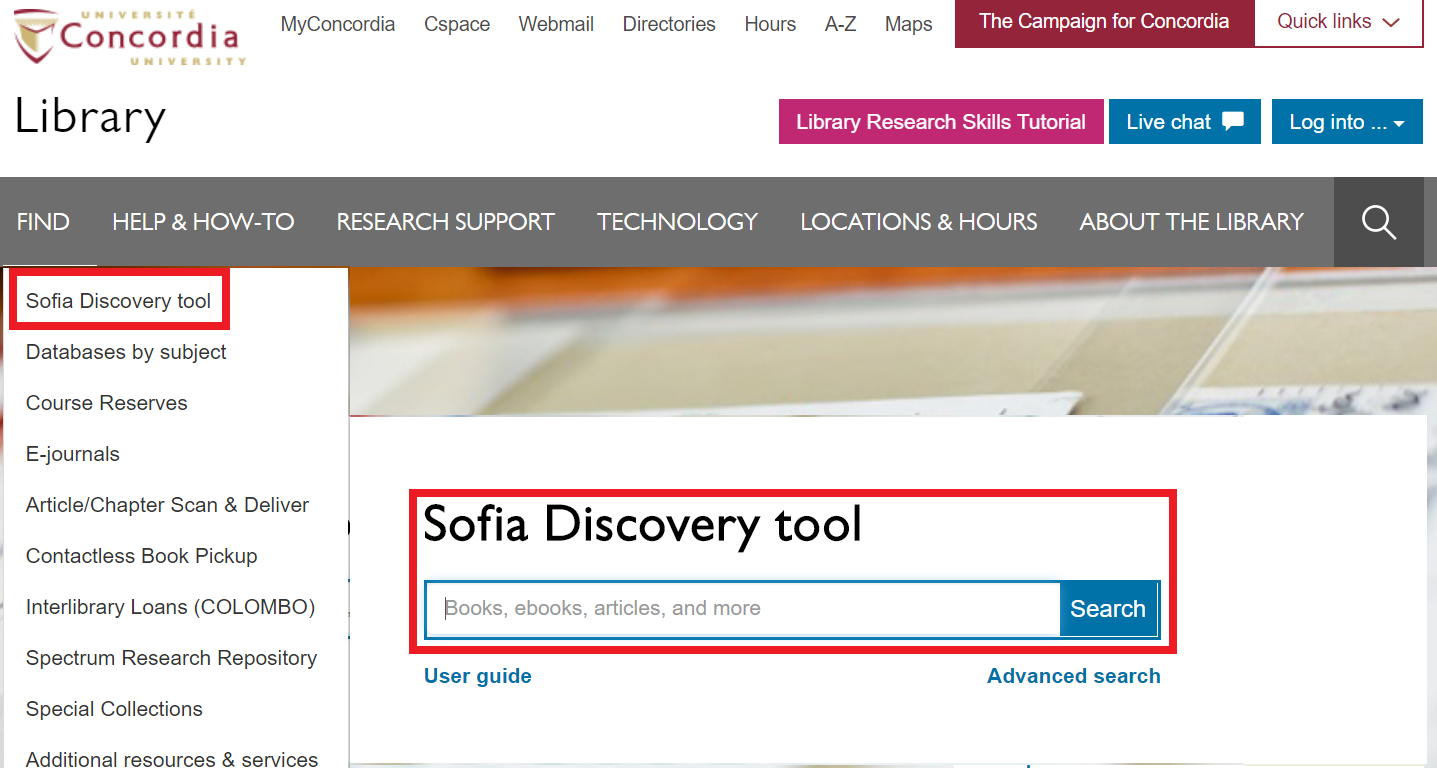Click the Search button
This screenshot has width=1437, height=768.
pyautogui.click(x=1108, y=608)
